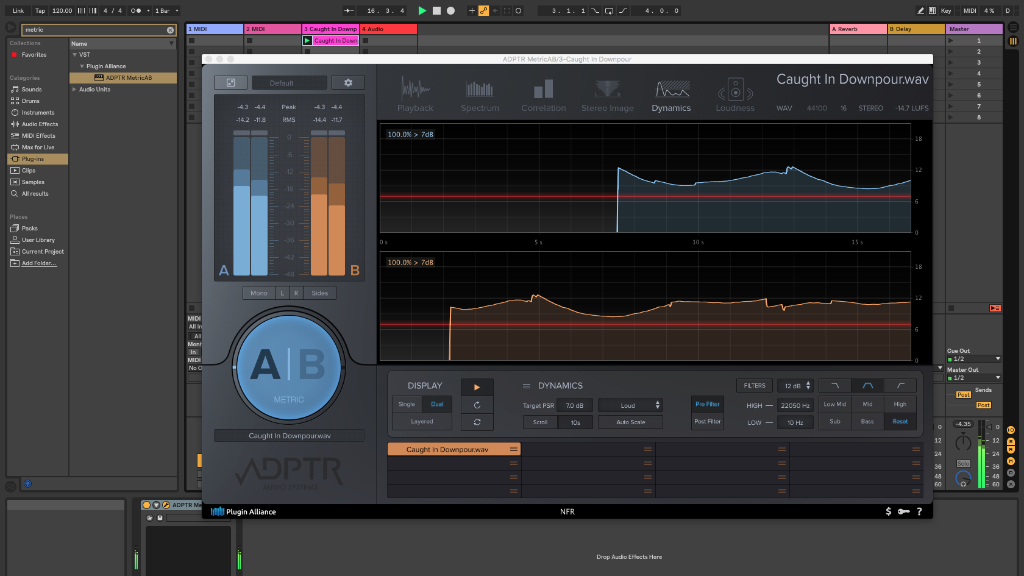1024x576 pixels.
Task: Click the Target PSR value field
Action: pos(574,405)
